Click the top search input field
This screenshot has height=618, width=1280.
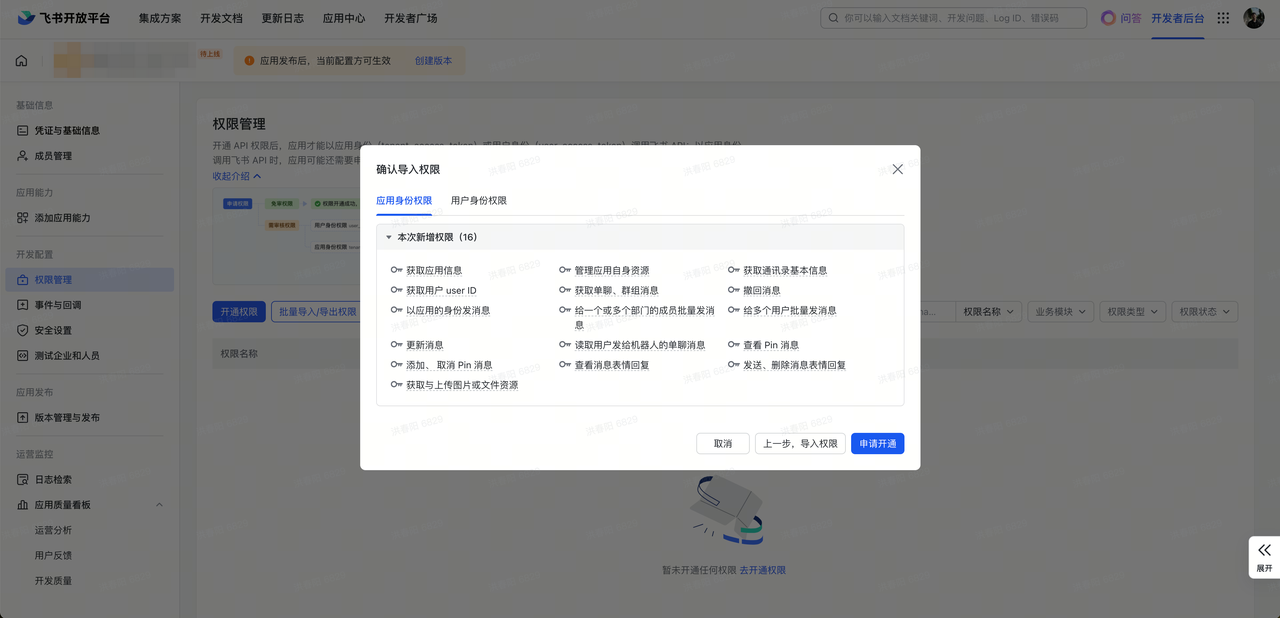953,18
